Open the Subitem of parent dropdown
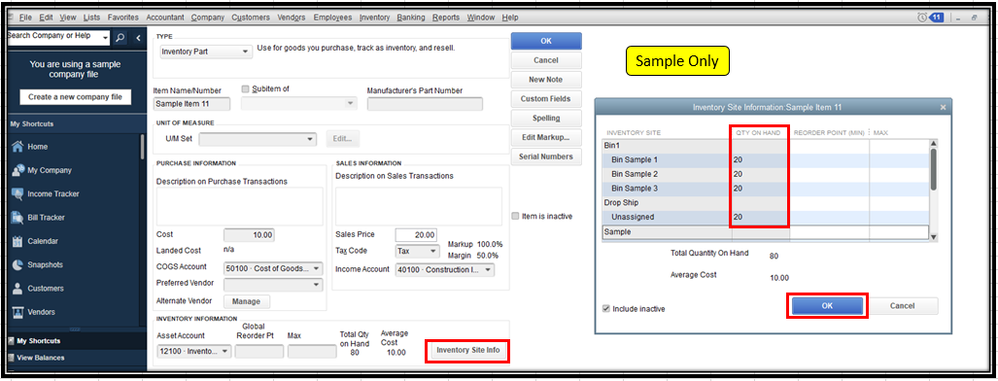This screenshot has width=998, height=381. tap(299, 104)
